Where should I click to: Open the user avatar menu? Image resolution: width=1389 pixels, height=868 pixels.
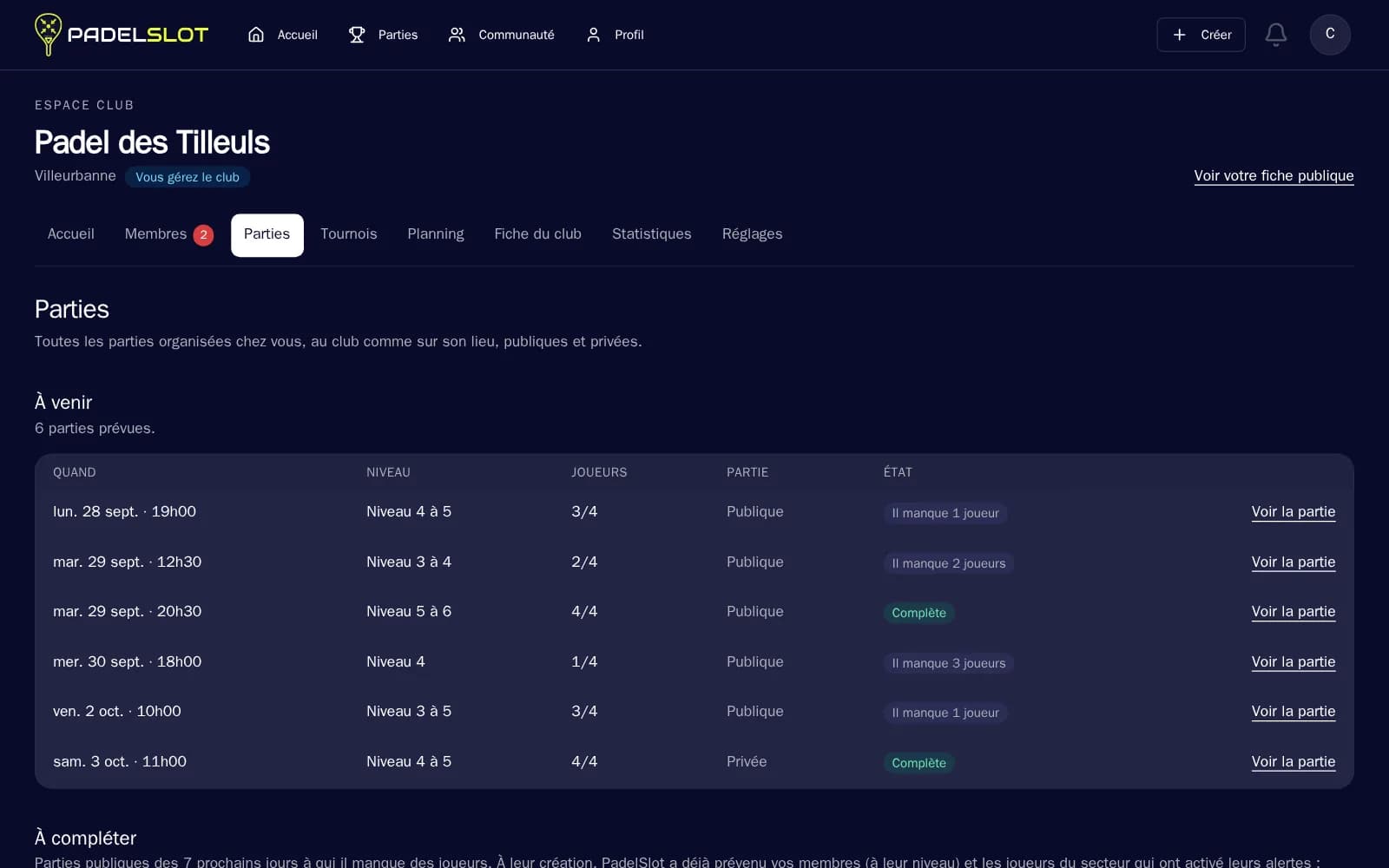(1330, 35)
